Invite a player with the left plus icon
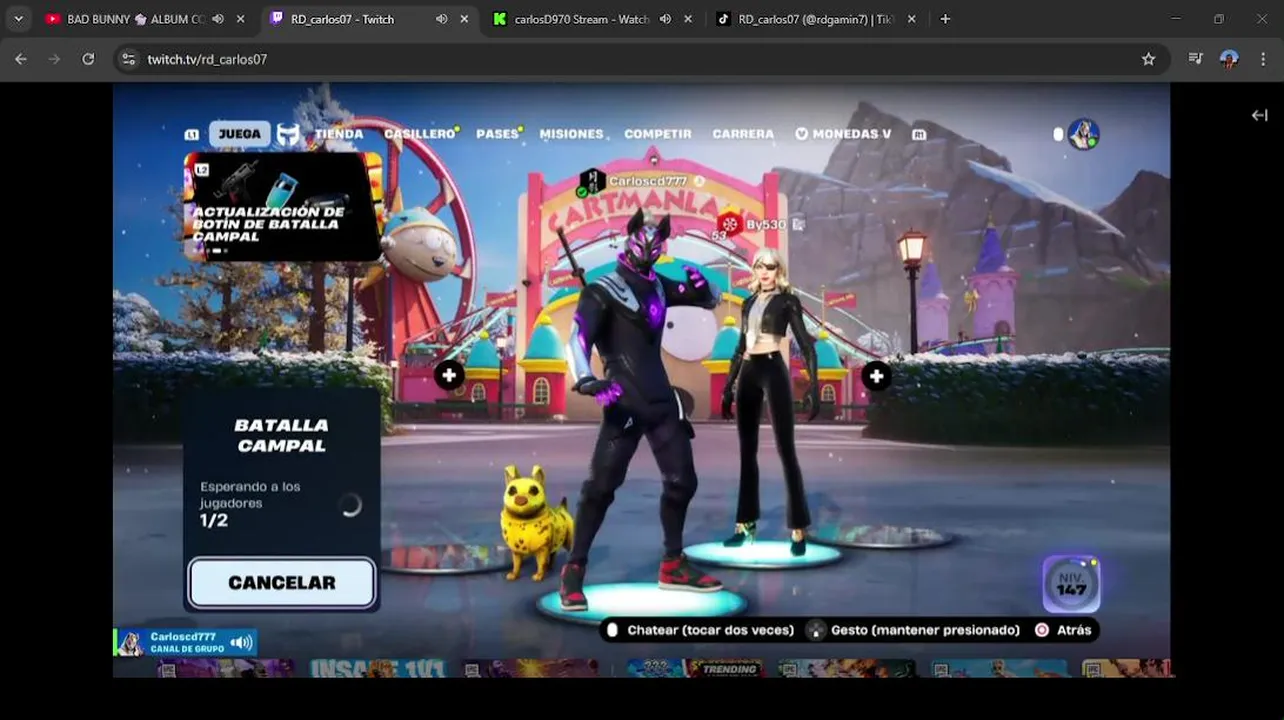The image size is (1284, 720). [449, 375]
